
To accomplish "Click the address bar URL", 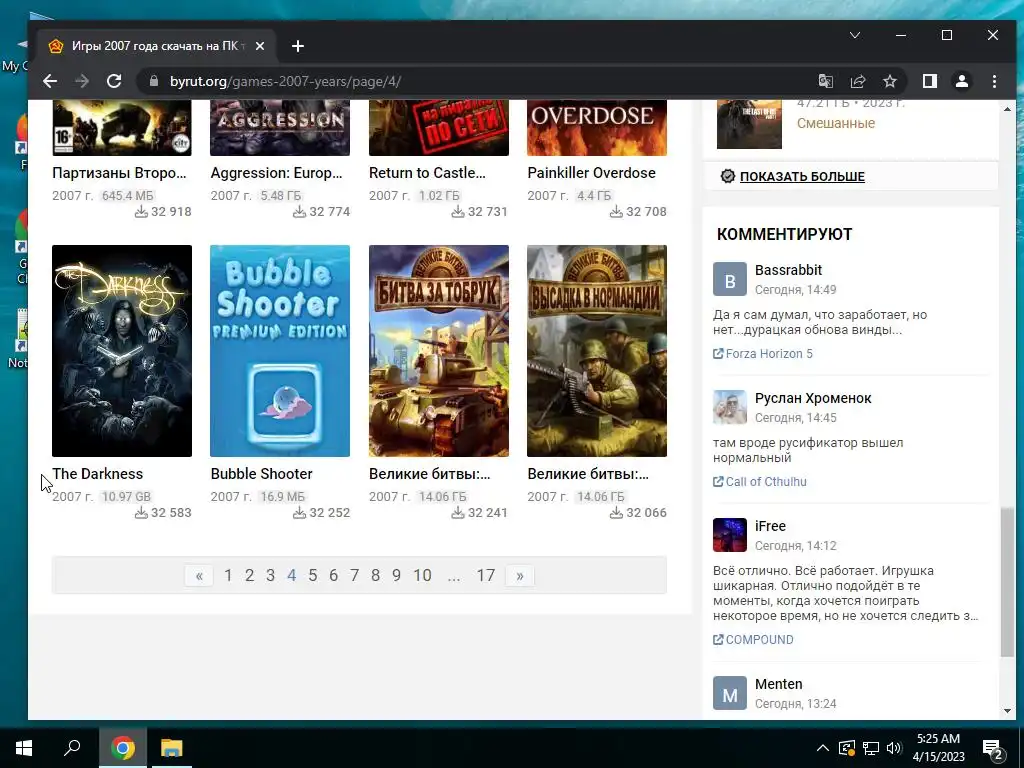I will pyautogui.click(x=285, y=82).
